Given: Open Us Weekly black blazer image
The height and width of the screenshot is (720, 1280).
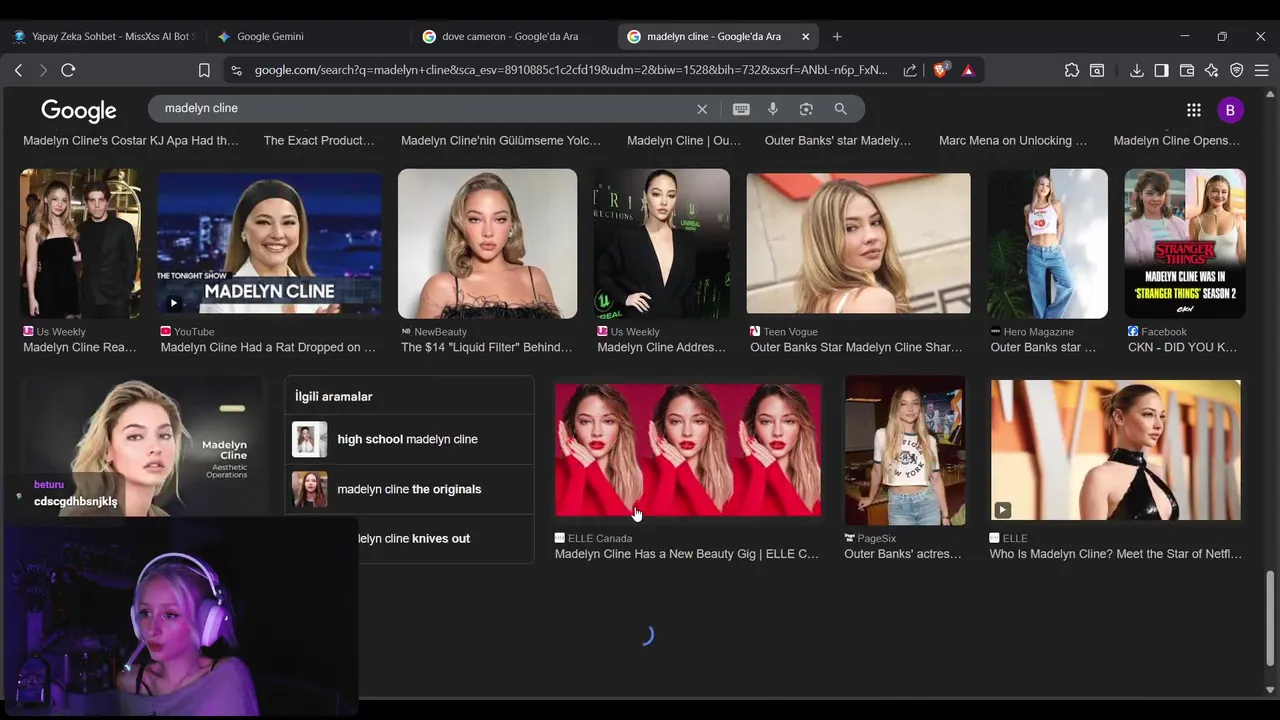Looking at the screenshot, I should tap(662, 244).
